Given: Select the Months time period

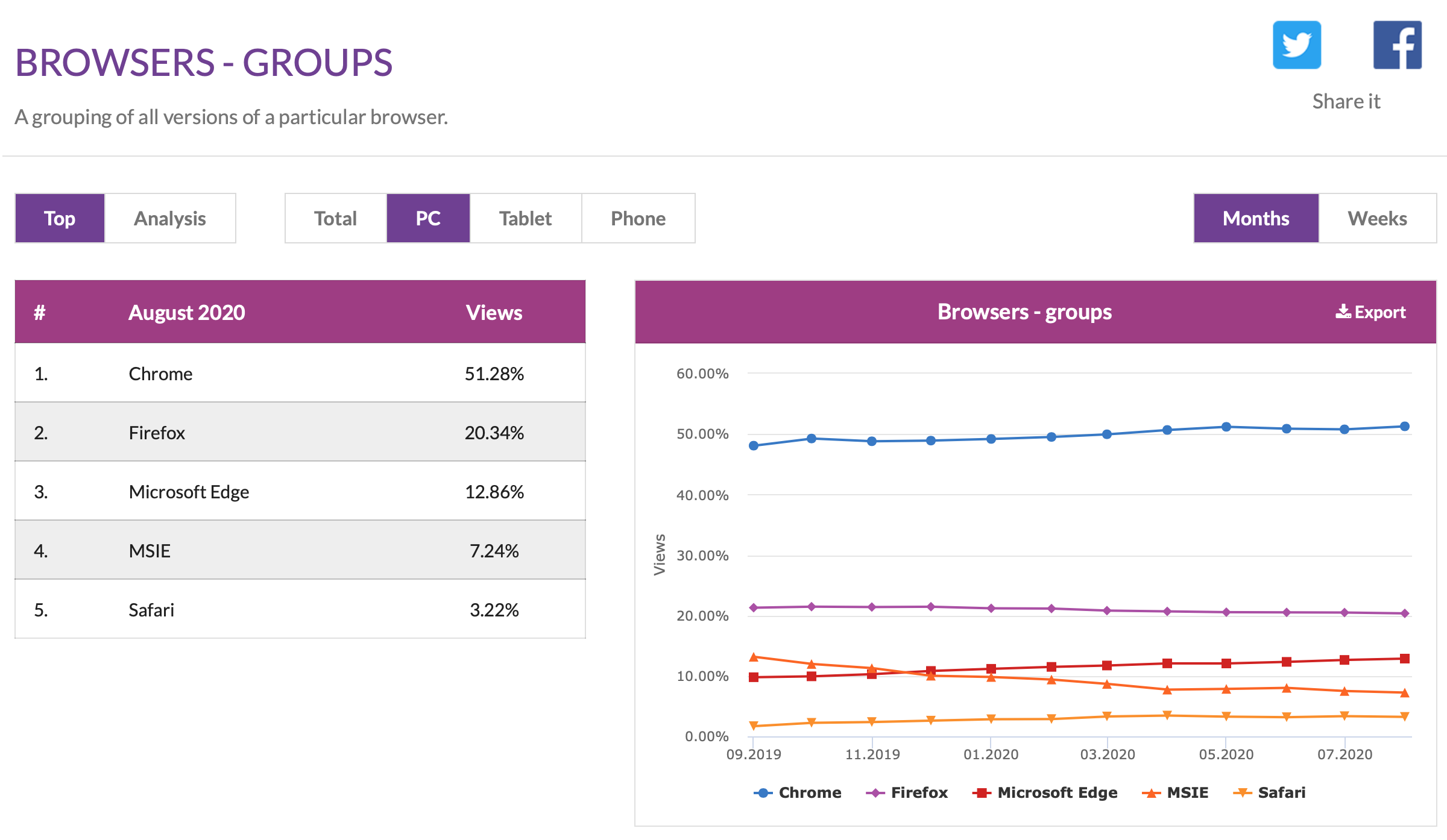Looking at the screenshot, I should tap(1256, 218).
